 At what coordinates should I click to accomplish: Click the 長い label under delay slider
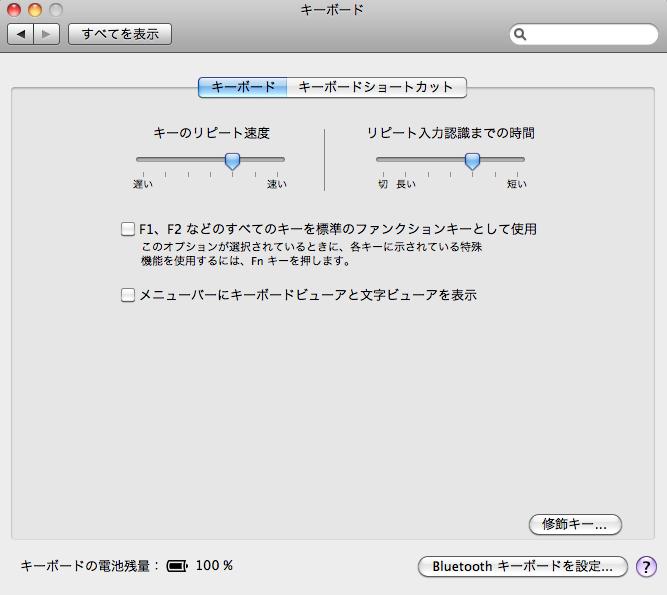(x=406, y=184)
